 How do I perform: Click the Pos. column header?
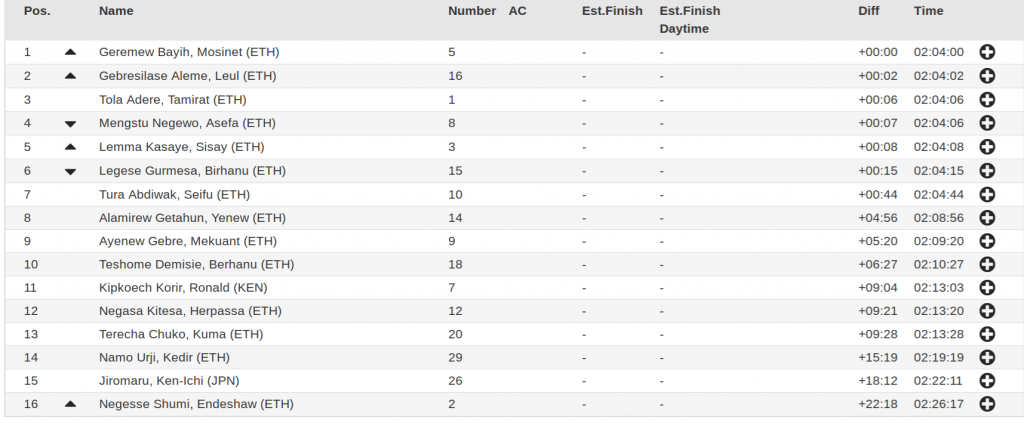click(x=37, y=11)
